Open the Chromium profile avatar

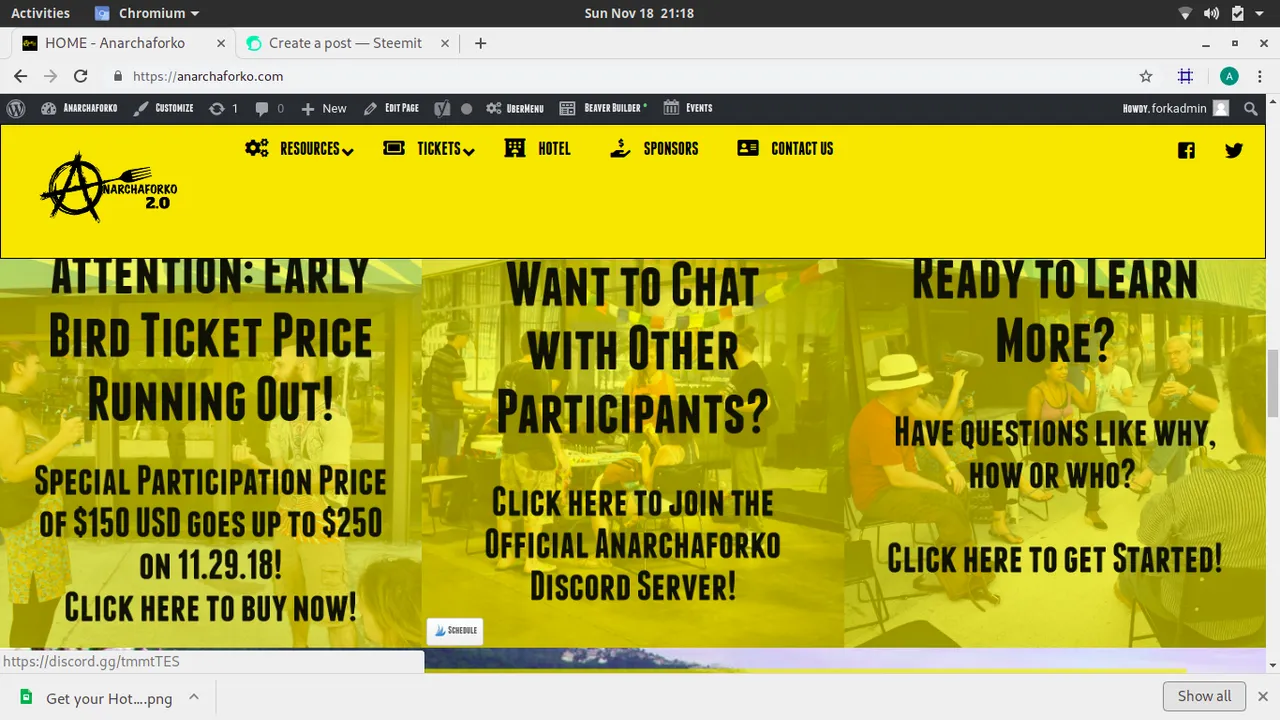tap(1229, 76)
